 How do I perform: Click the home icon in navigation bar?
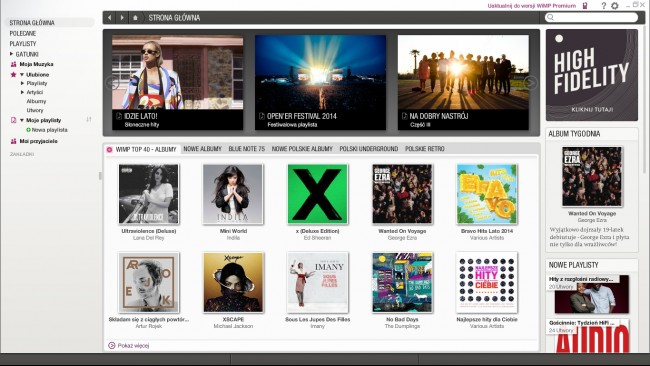click(x=135, y=18)
